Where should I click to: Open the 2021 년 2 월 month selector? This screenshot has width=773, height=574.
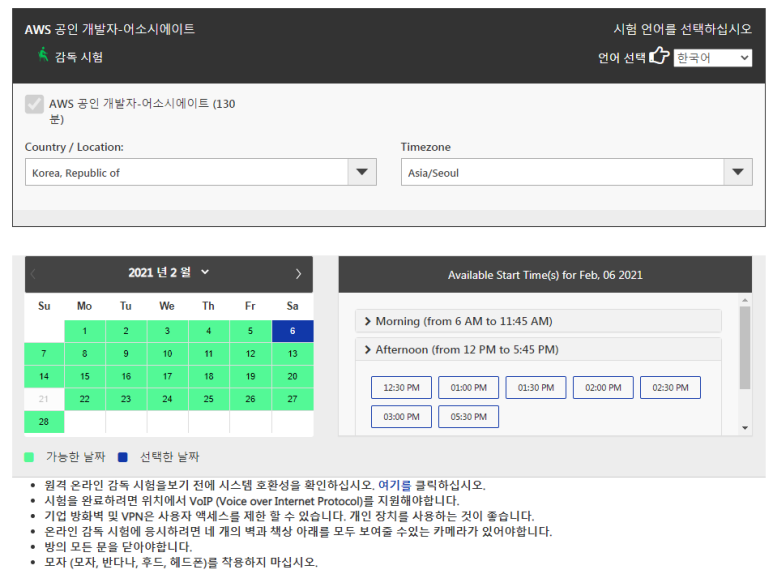point(169,272)
